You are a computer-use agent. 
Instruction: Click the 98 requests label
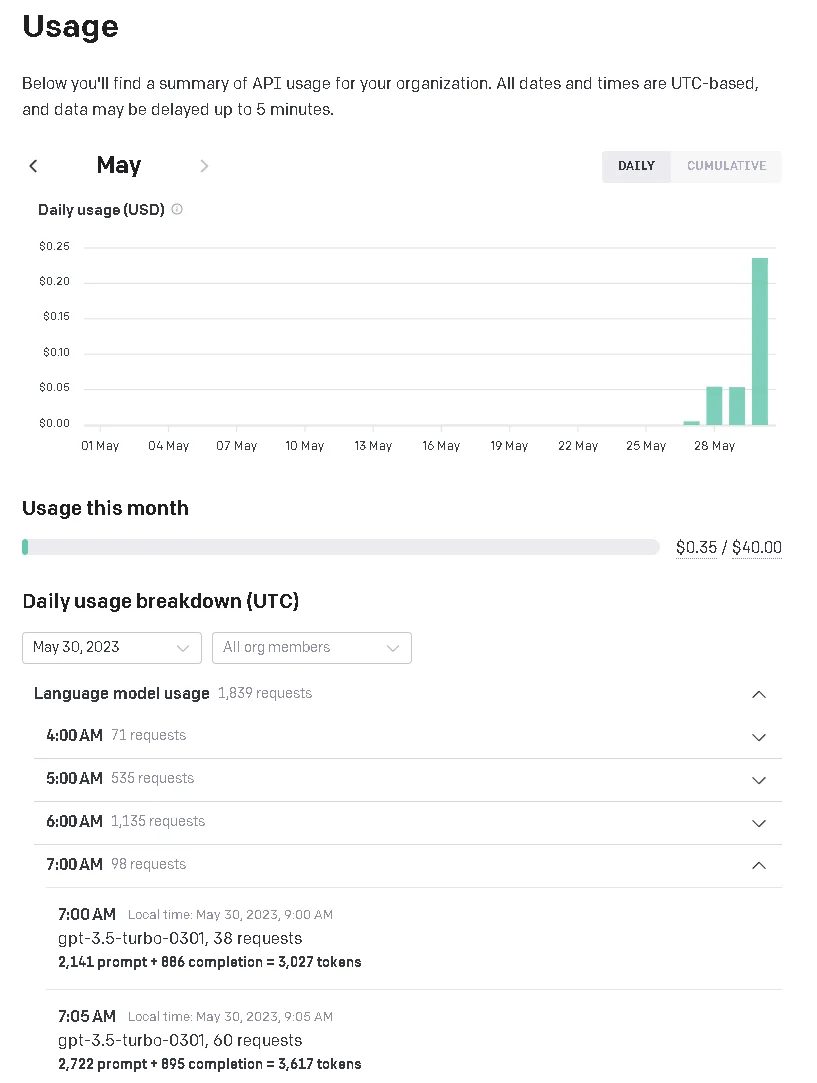pyautogui.click(x=148, y=865)
